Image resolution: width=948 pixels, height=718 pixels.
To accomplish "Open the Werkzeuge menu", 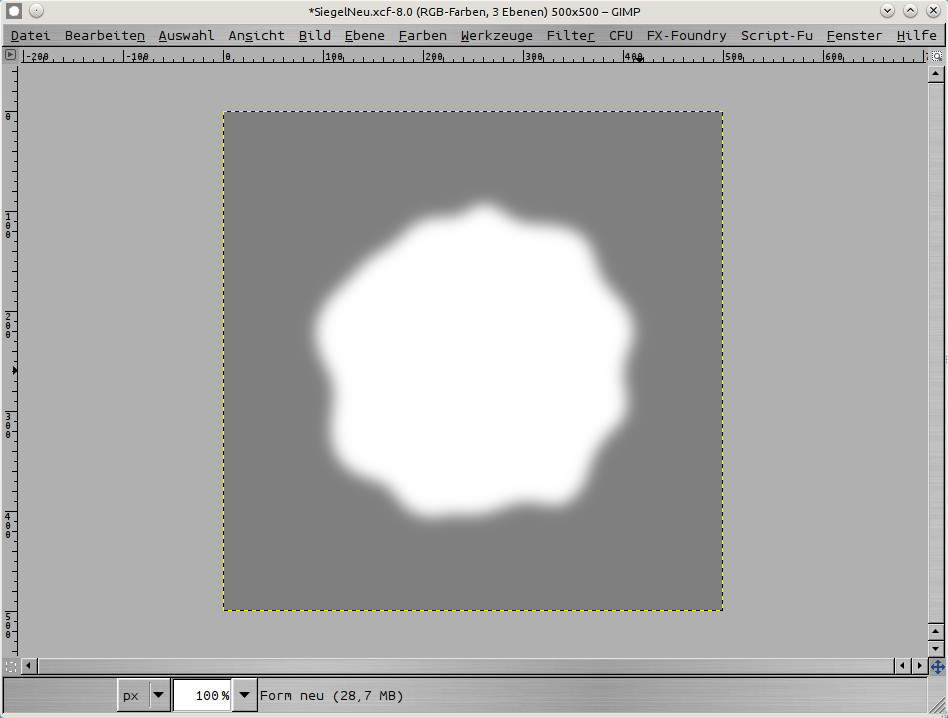I will coord(496,35).
